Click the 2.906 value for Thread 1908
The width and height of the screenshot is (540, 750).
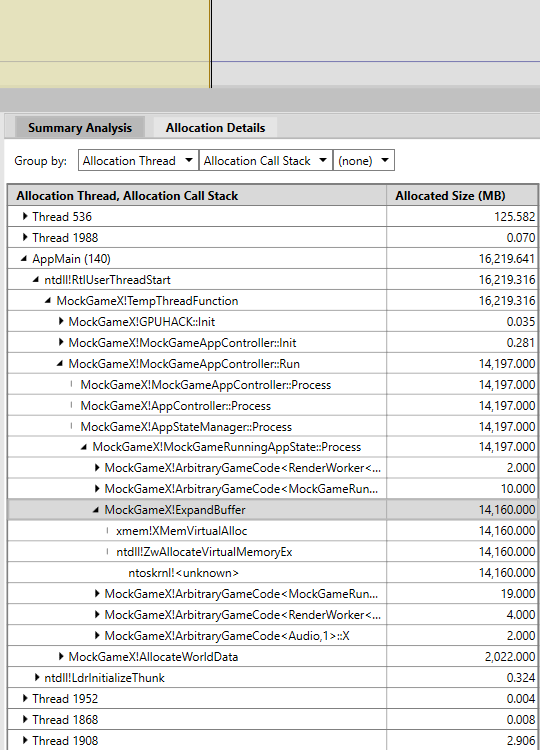point(520,741)
